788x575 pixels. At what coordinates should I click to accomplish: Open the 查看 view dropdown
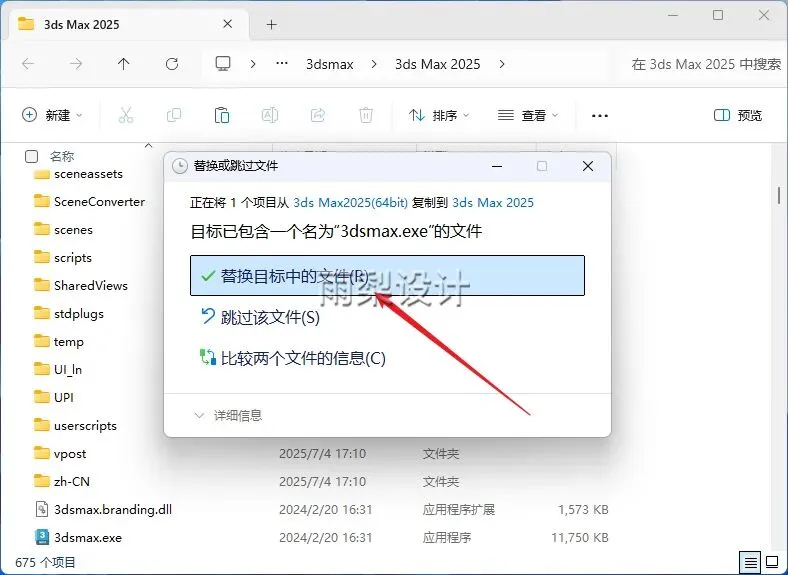click(x=528, y=116)
